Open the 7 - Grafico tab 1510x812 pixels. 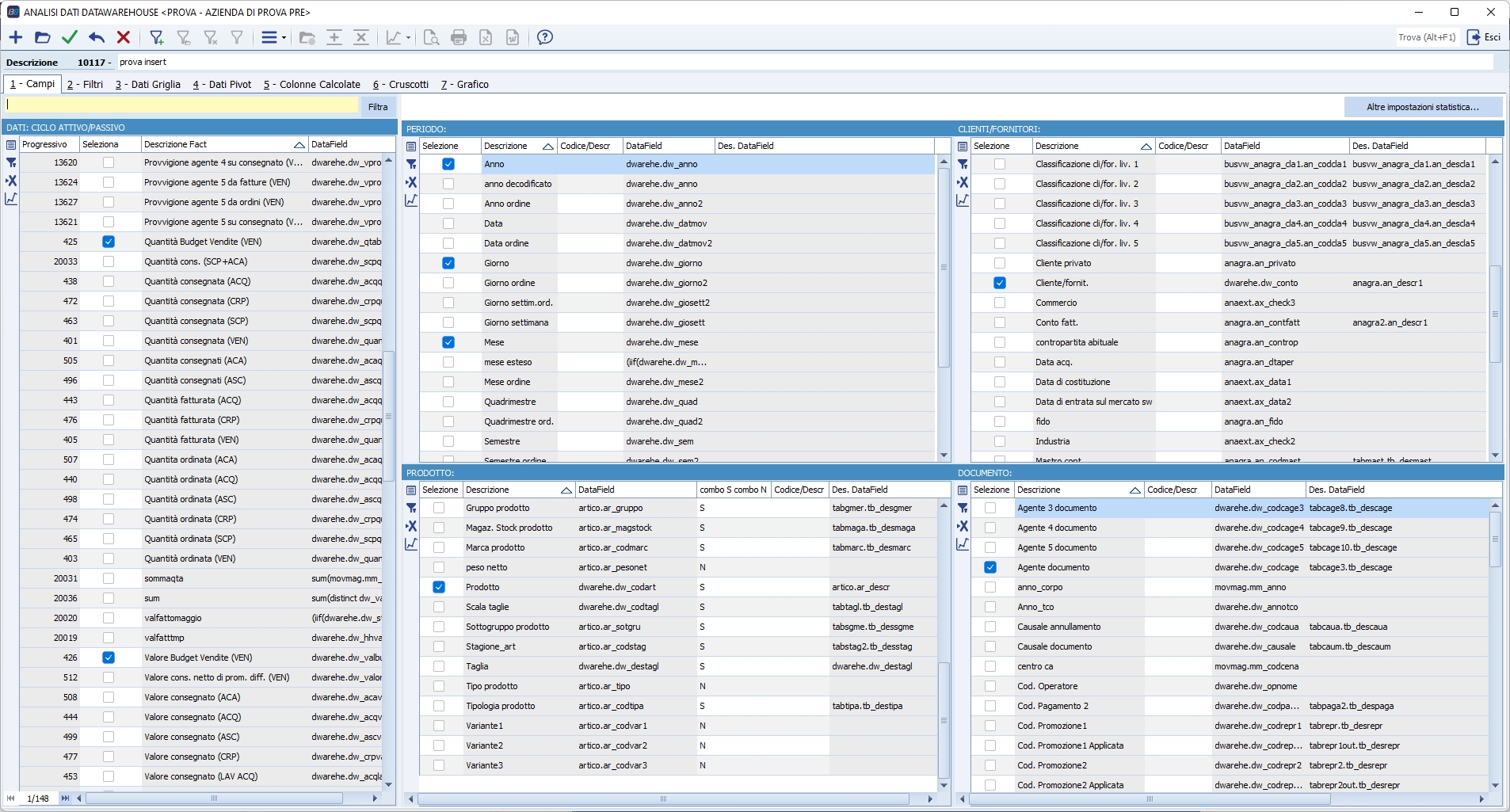coord(465,85)
